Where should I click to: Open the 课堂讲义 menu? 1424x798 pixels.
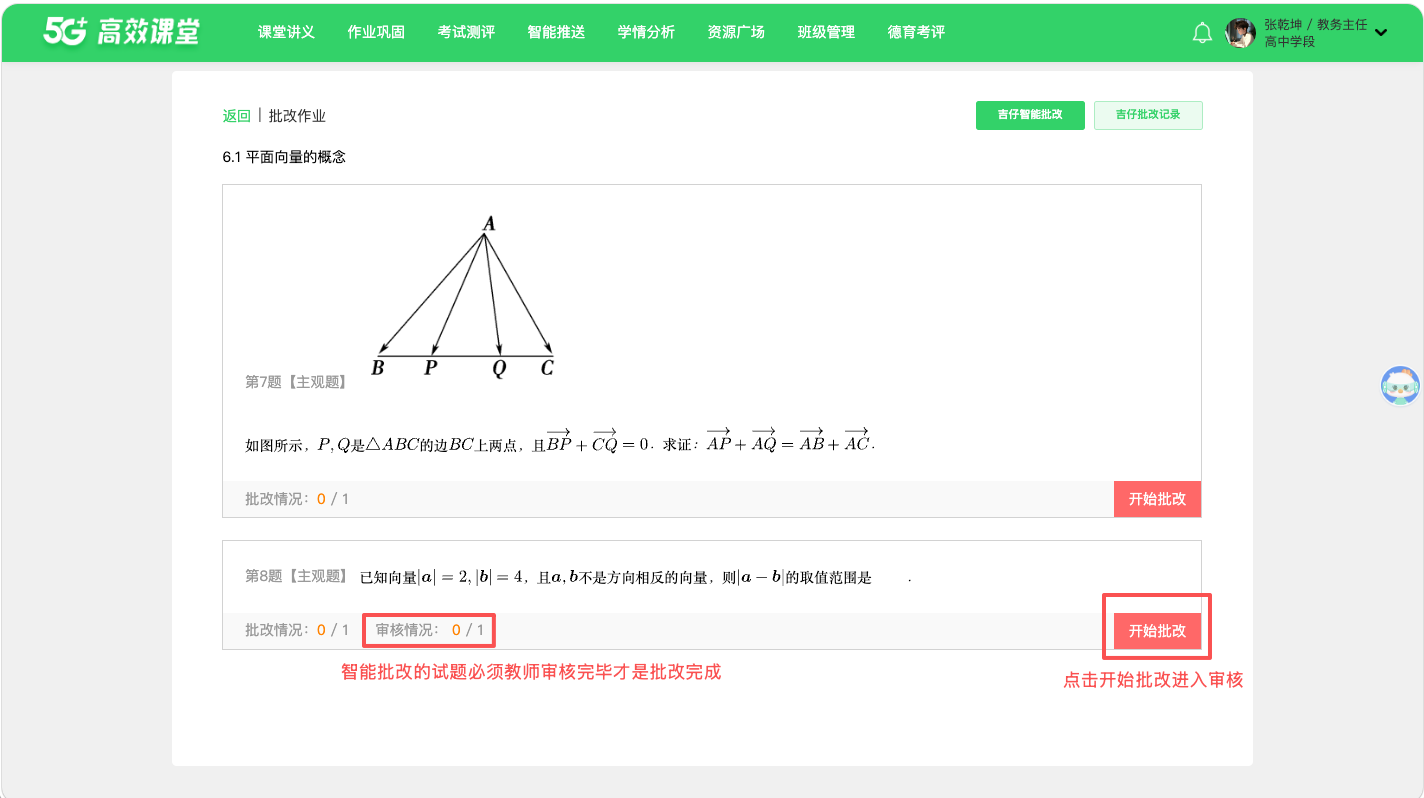286,32
